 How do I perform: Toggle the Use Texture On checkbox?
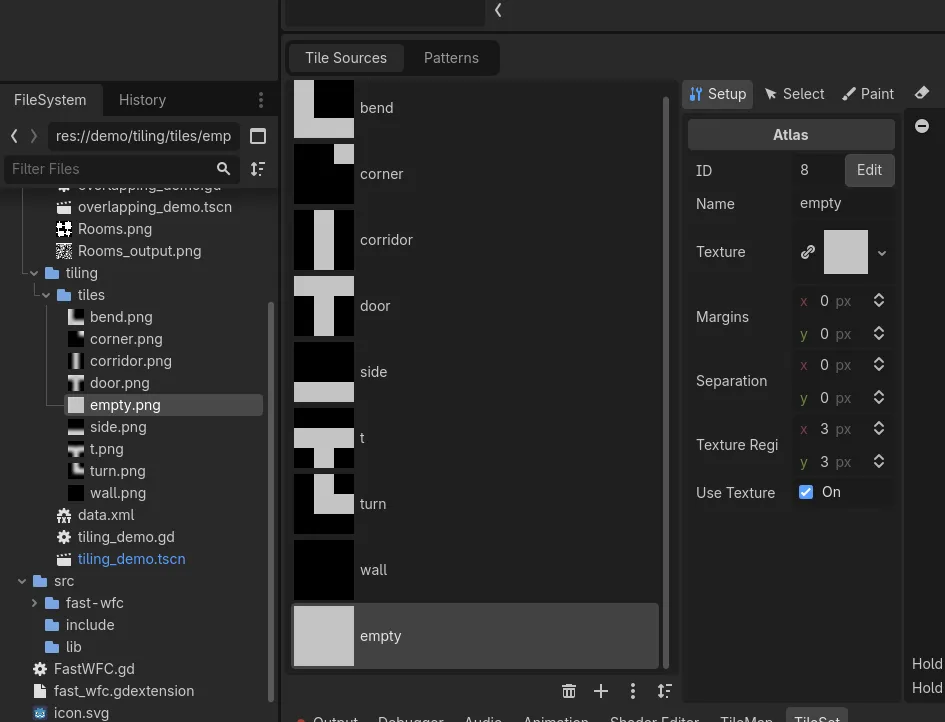(806, 492)
